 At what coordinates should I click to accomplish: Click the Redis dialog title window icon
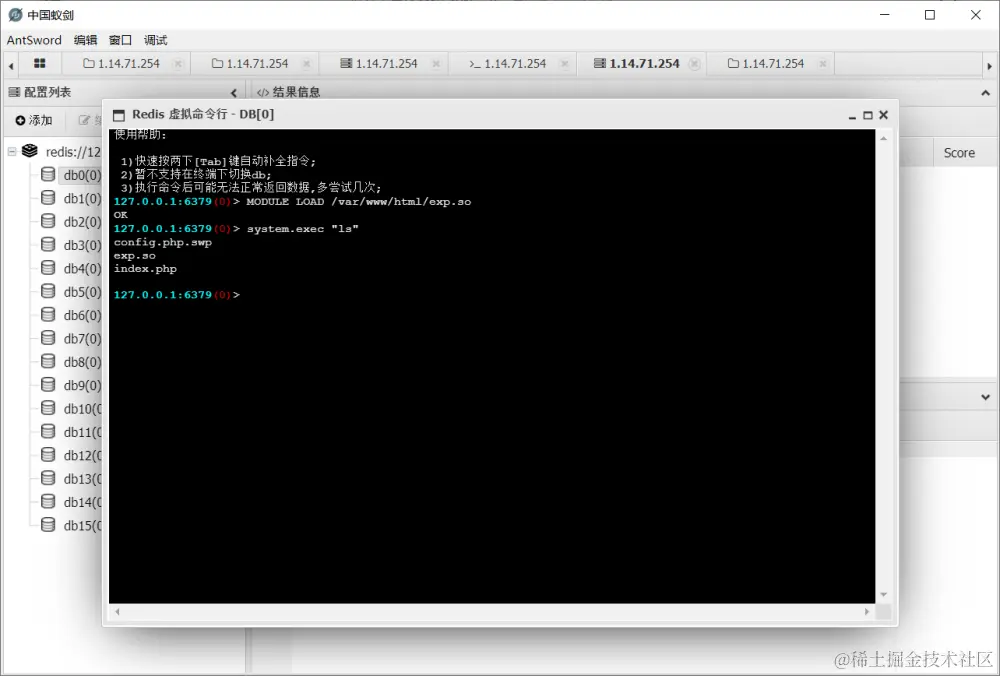pos(119,115)
